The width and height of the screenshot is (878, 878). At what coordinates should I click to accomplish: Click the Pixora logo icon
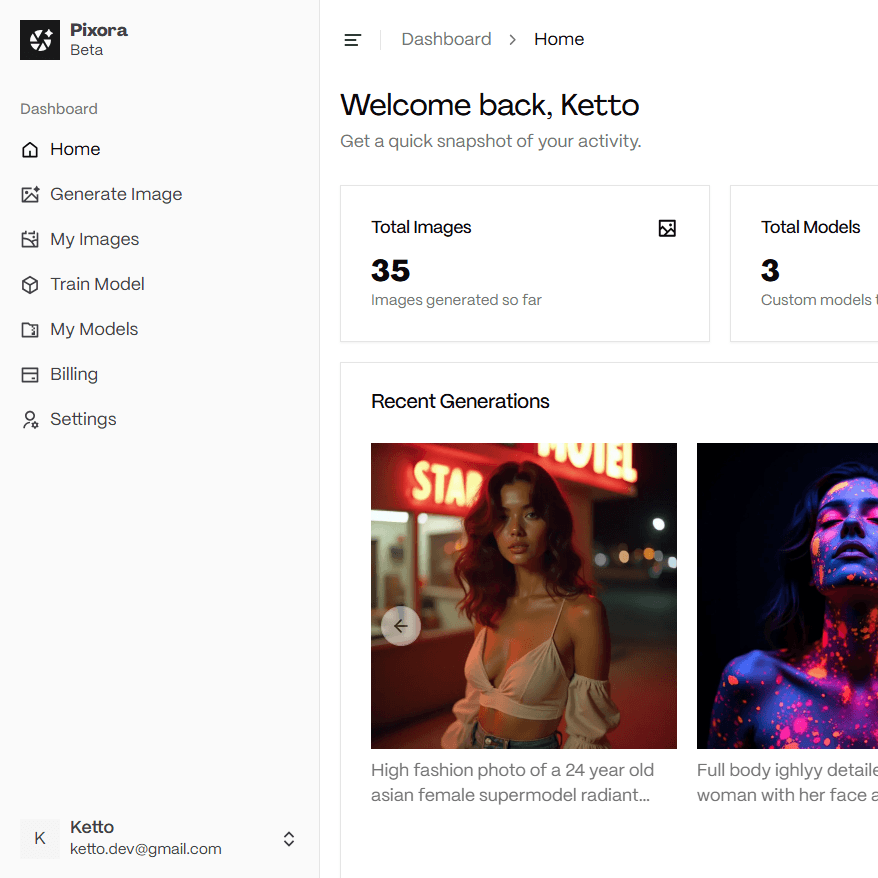[x=40, y=40]
